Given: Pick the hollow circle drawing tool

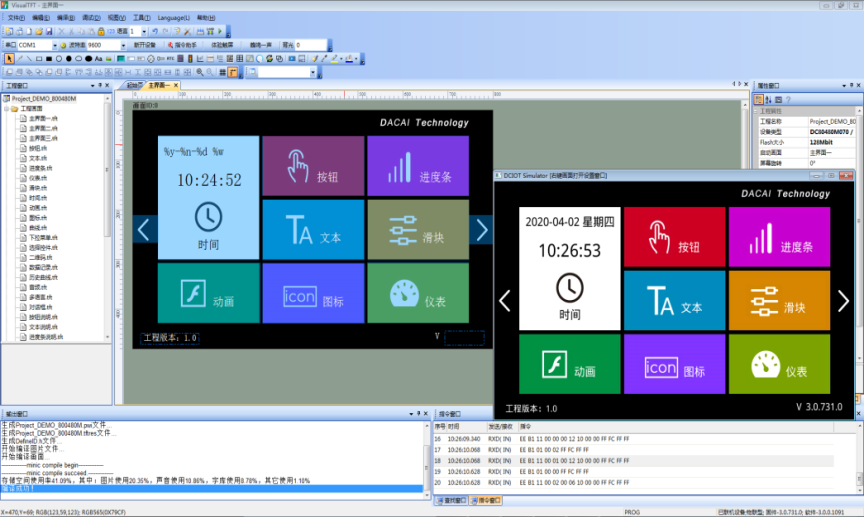Looking at the screenshot, I should pos(59,58).
